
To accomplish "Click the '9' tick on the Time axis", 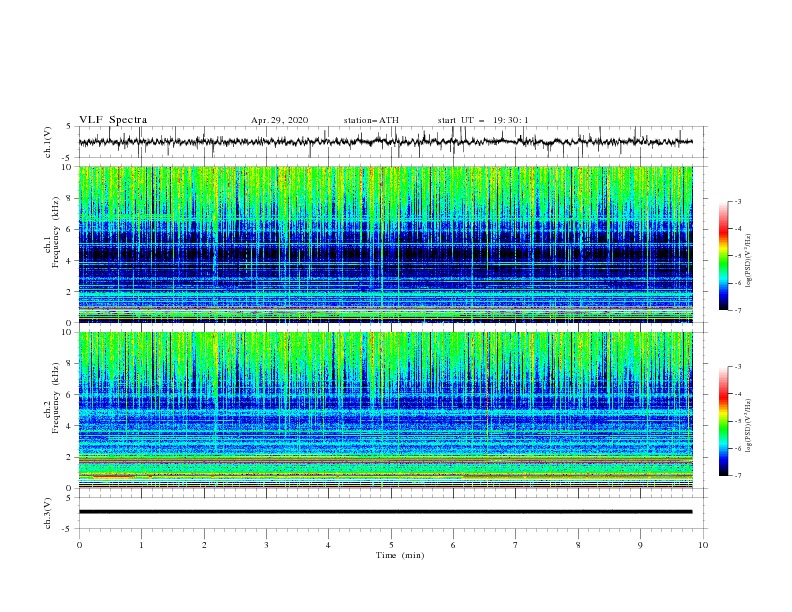I will [640, 545].
